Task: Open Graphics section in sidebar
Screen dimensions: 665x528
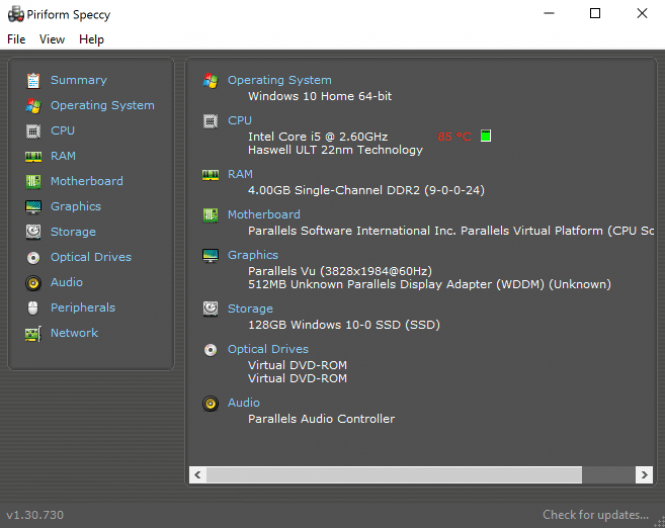Action: (76, 207)
